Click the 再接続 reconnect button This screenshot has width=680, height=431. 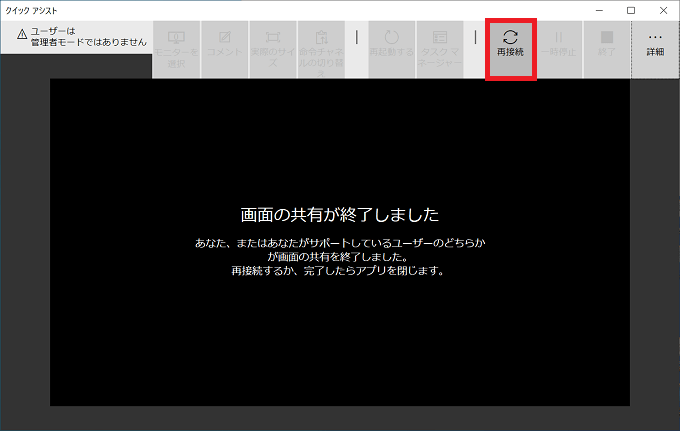[x=510, y=49]
